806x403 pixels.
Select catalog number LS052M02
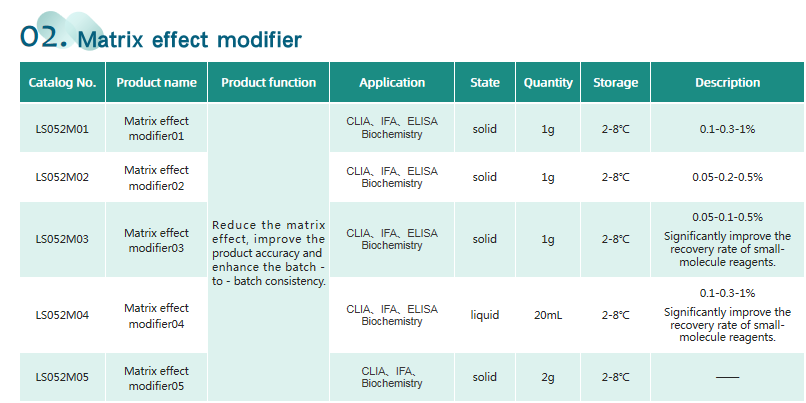point(62,177)
